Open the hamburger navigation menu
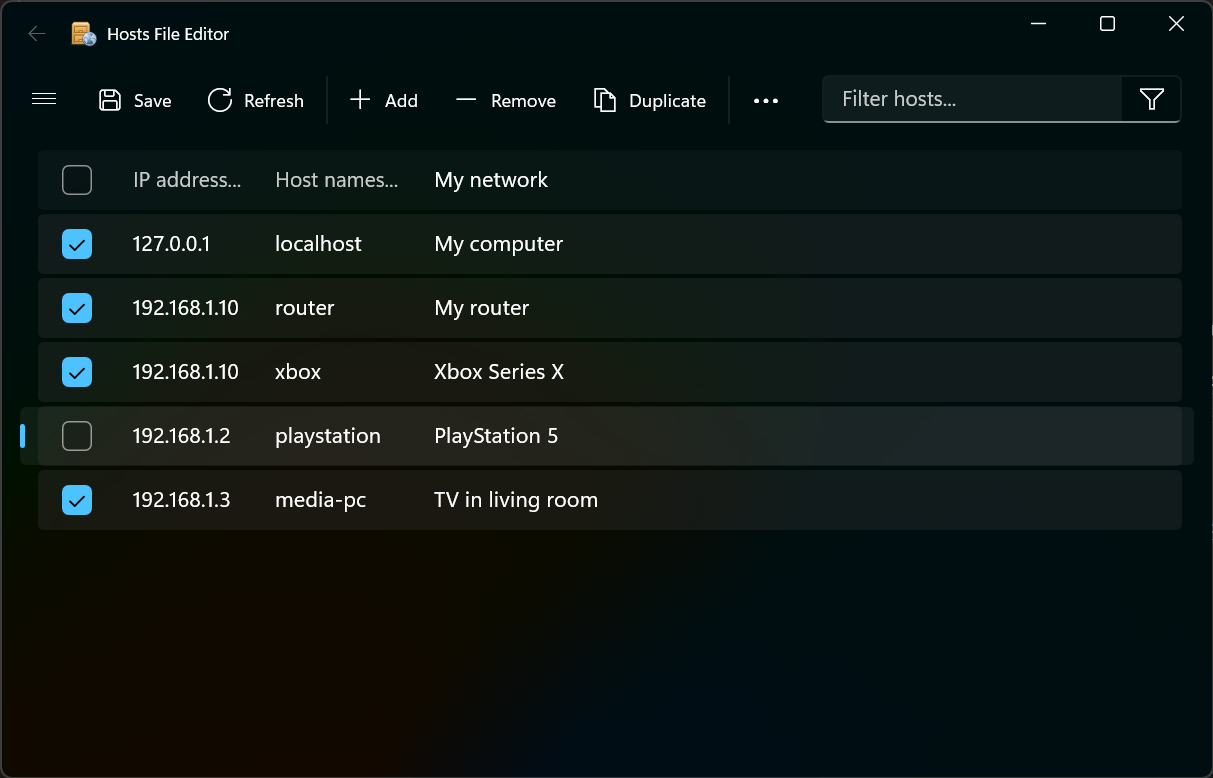The image size is (1213, 778). tap(44, 99)
